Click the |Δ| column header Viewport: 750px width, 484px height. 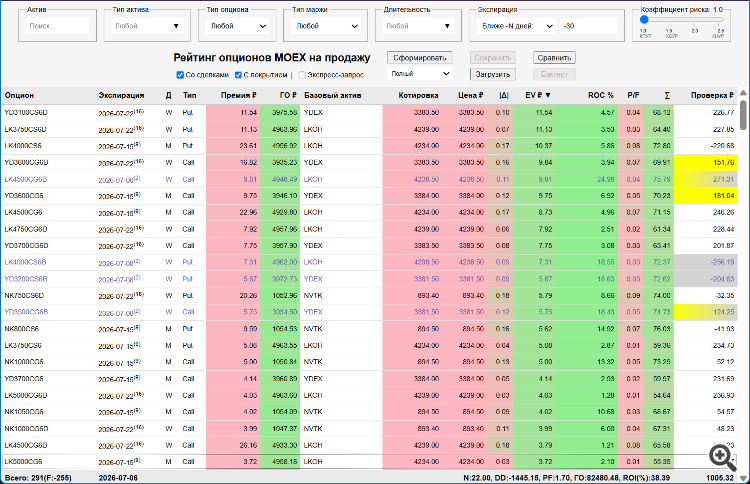504,95
